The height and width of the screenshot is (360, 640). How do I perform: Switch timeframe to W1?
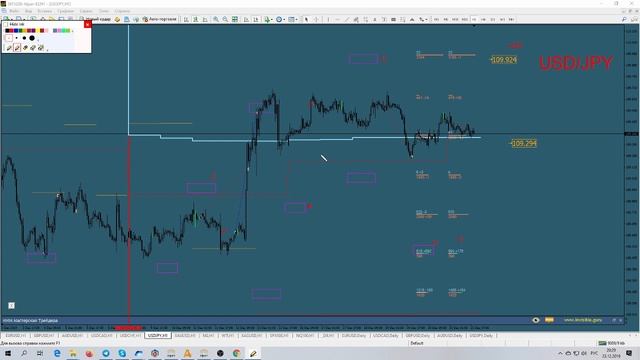click(x=502, y=19)
